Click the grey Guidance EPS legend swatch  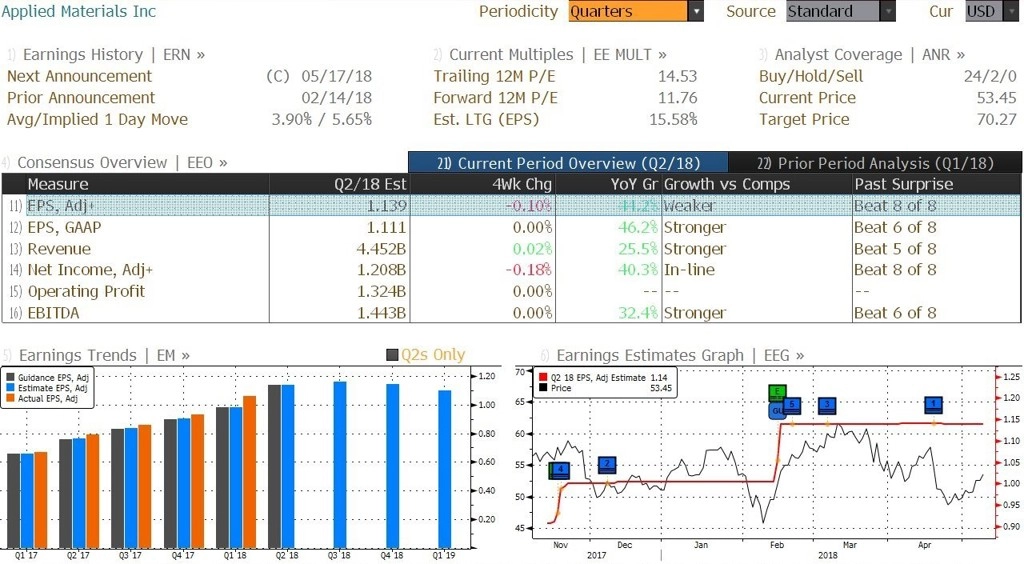coord(10,377)
